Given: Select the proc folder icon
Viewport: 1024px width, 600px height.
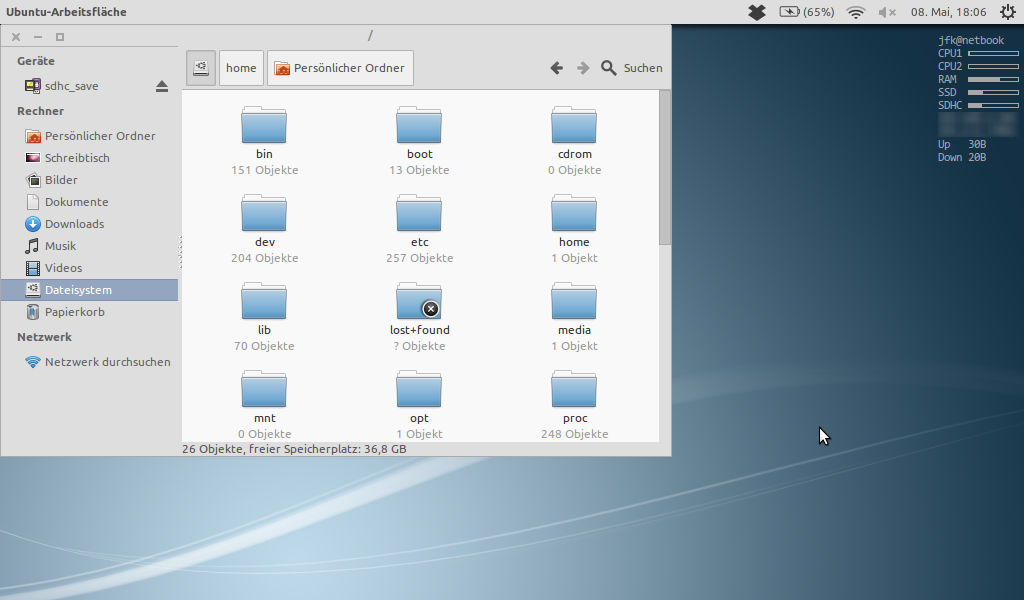Looking at the screenshot, I should pyautogui.click(x=574, y=389).
